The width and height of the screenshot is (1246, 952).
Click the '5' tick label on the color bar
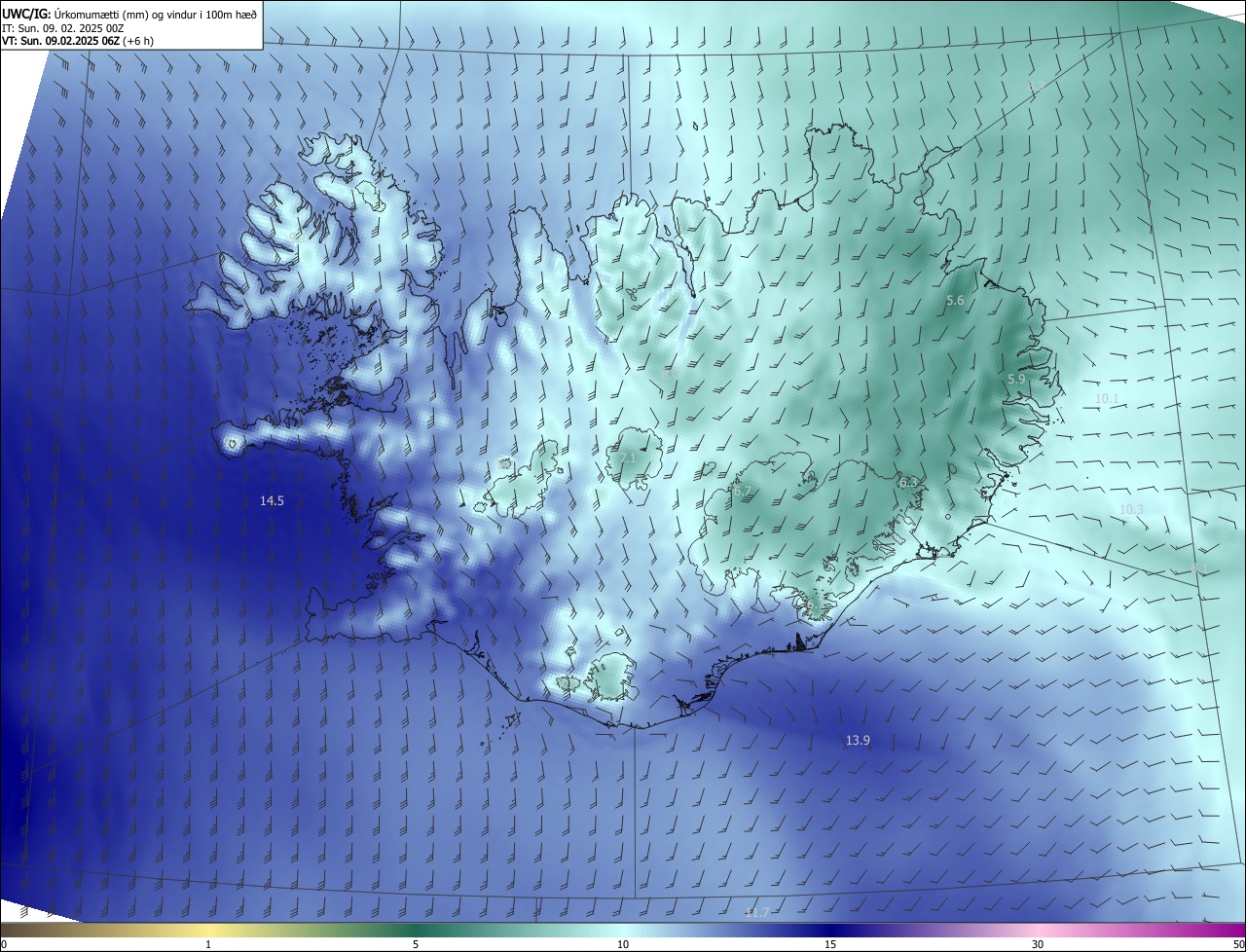416,945
